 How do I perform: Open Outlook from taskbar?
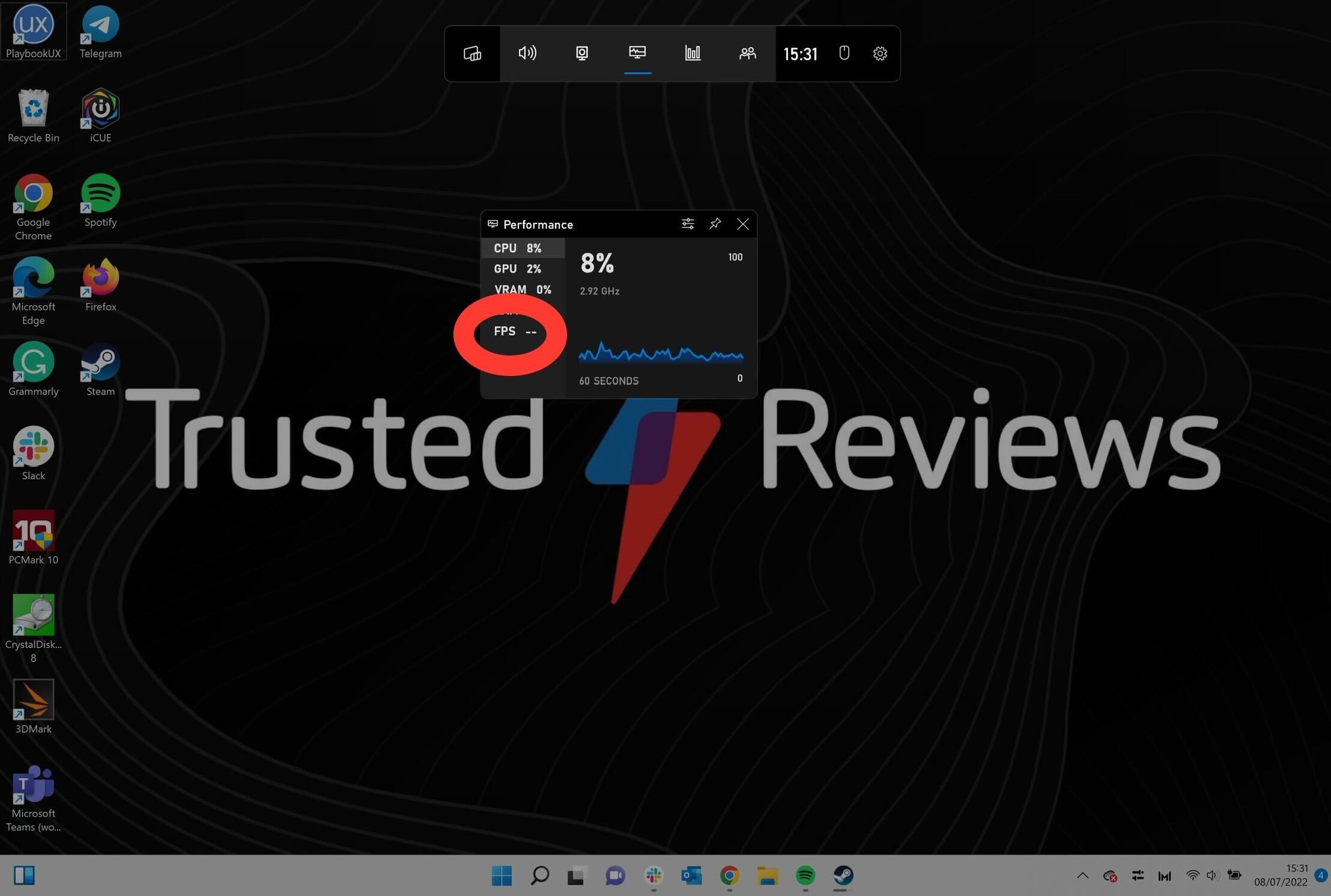pos(691,876)
